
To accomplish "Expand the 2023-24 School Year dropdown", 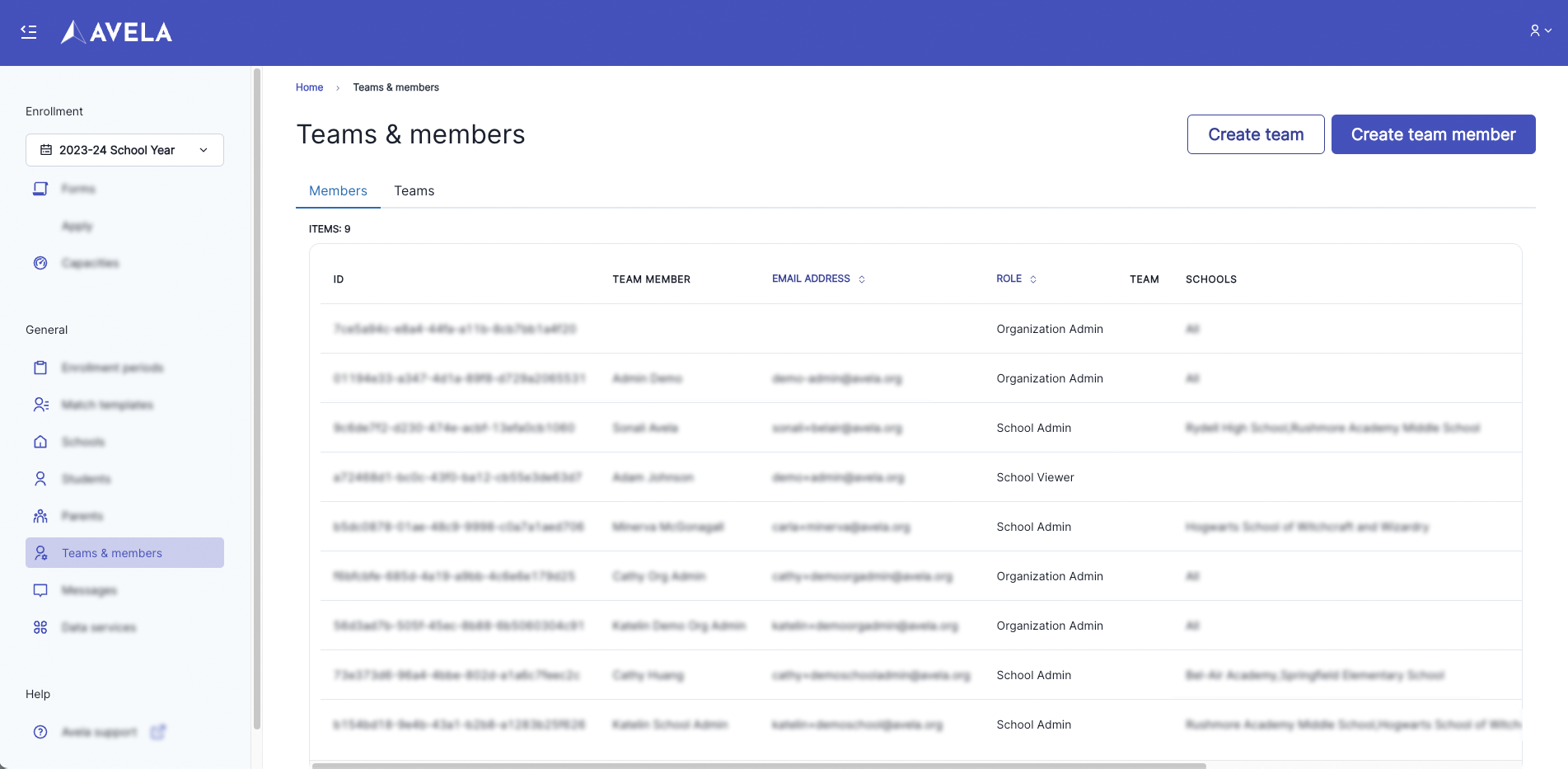I will [x=124, y=150].
